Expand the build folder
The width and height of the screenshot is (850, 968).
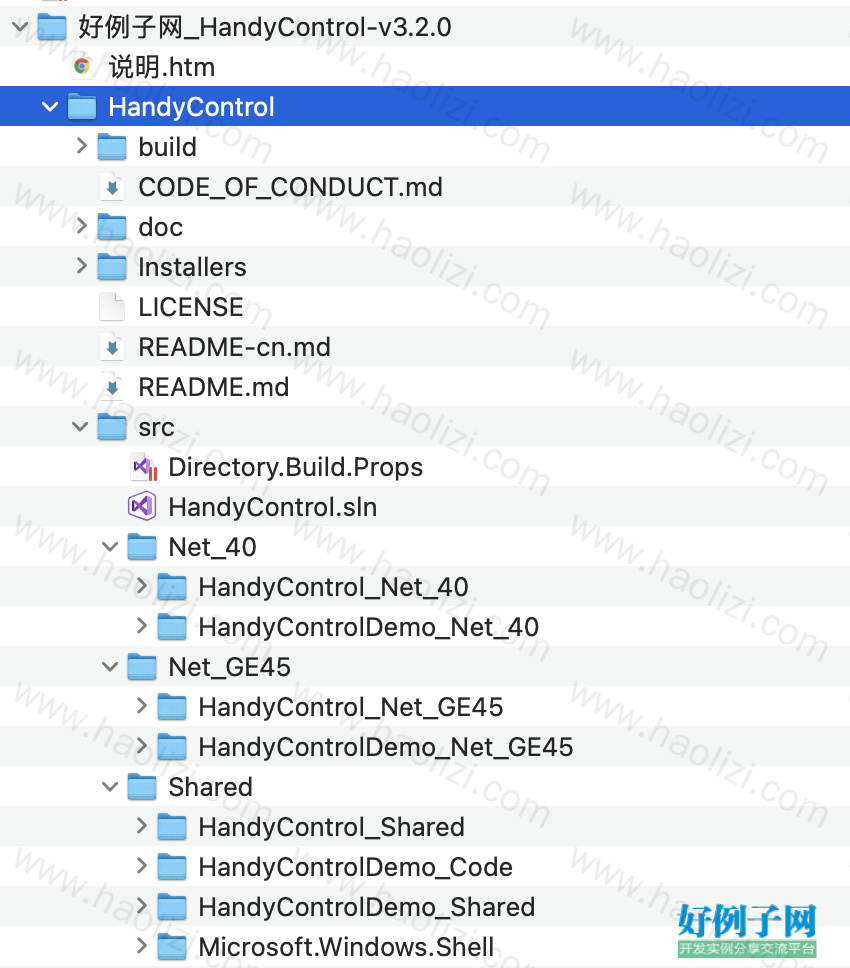click(x=81, y=146)
